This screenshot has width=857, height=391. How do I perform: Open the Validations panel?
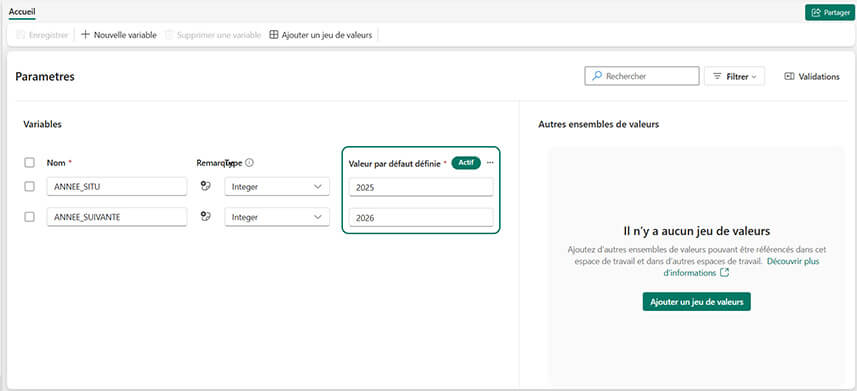tap(812, 77)
